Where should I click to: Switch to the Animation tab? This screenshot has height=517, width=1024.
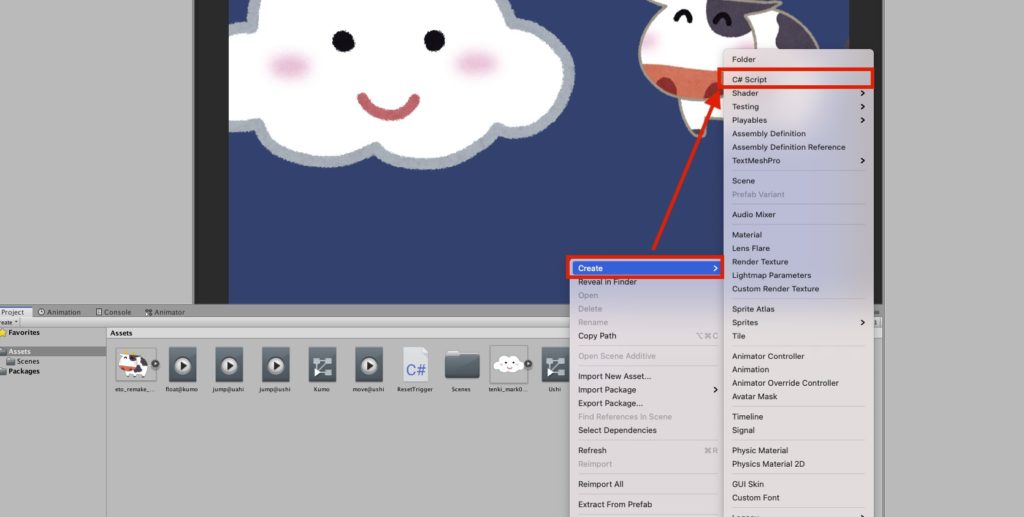(x=59, y=312)
